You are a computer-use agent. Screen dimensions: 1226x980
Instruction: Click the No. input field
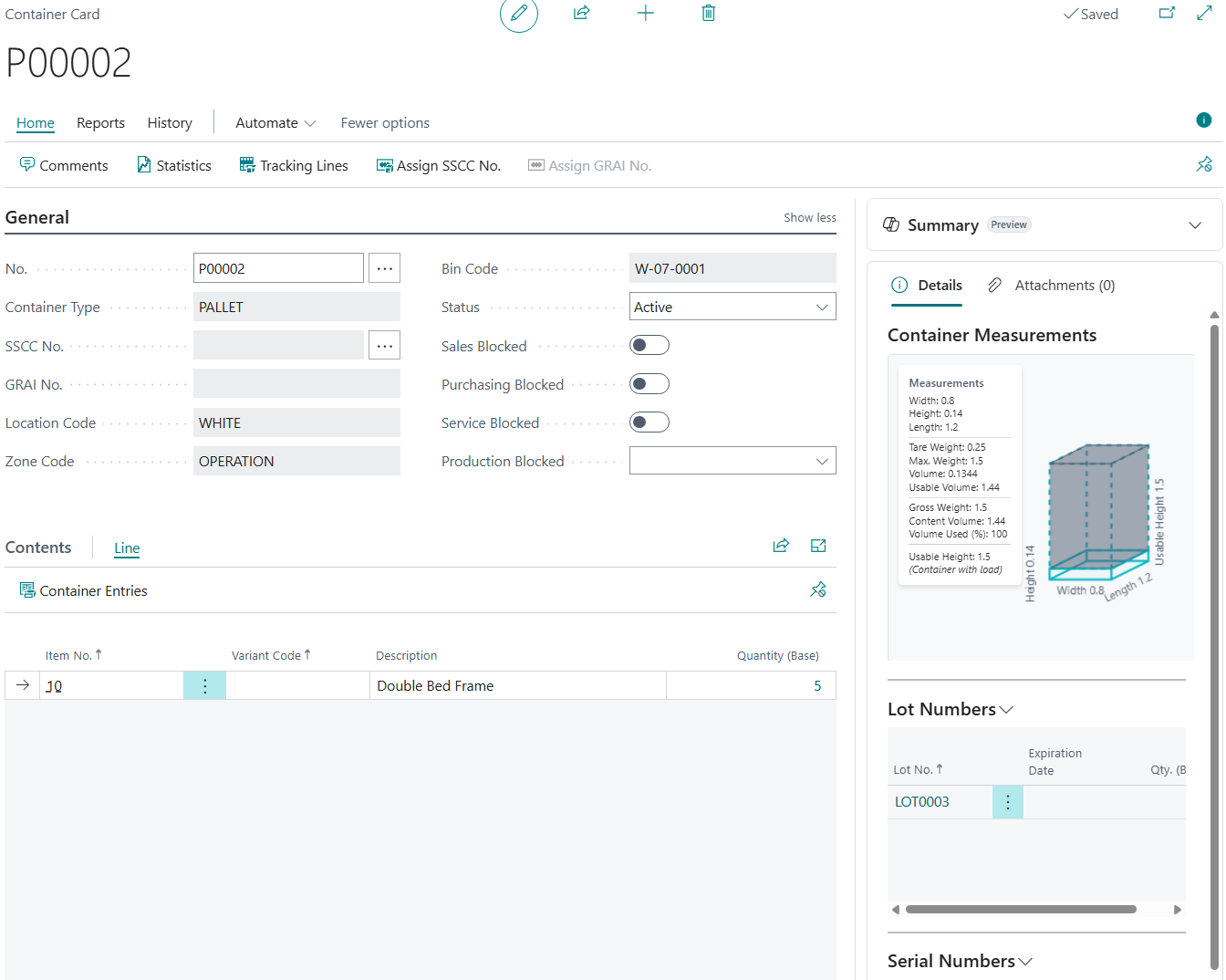pos(278,268)
